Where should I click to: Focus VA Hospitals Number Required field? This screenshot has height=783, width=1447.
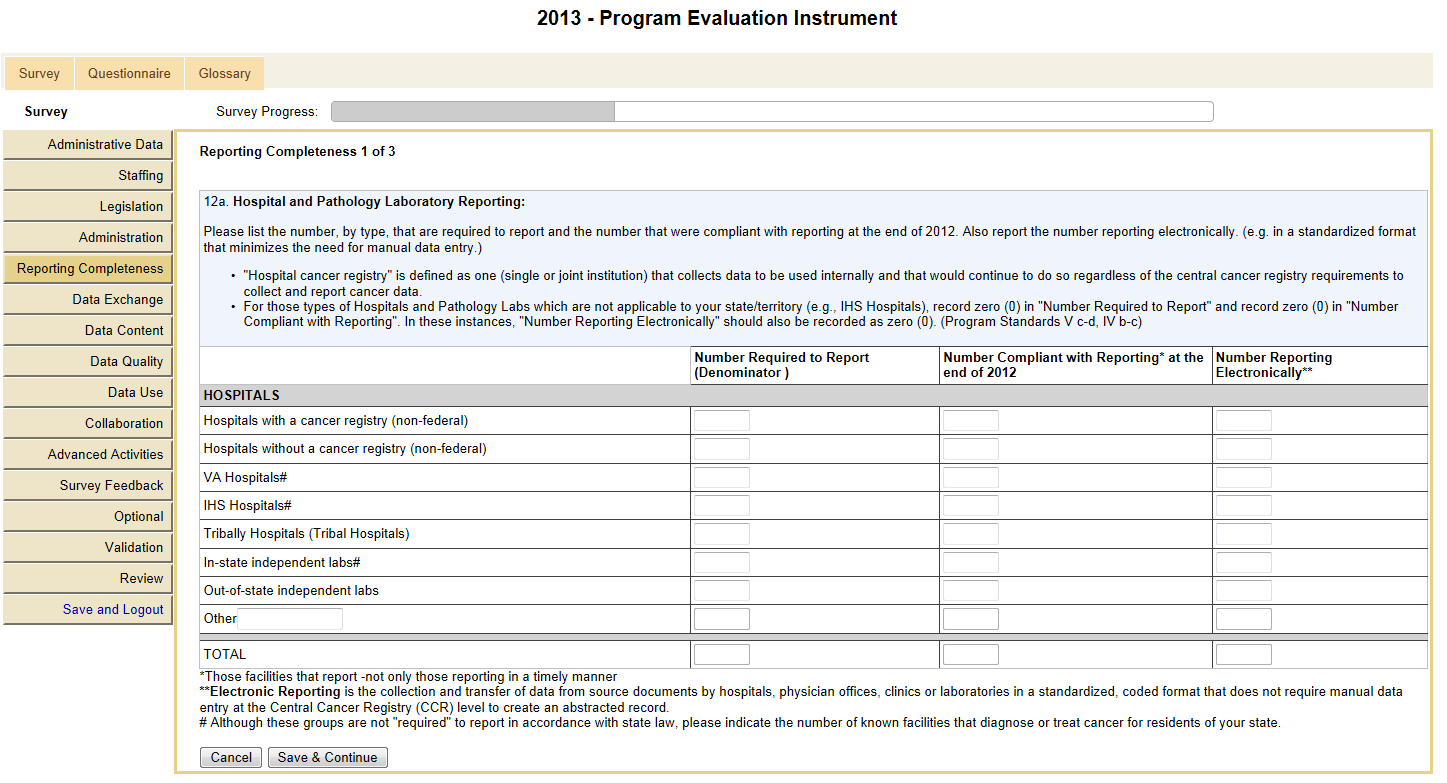point(721,478)
